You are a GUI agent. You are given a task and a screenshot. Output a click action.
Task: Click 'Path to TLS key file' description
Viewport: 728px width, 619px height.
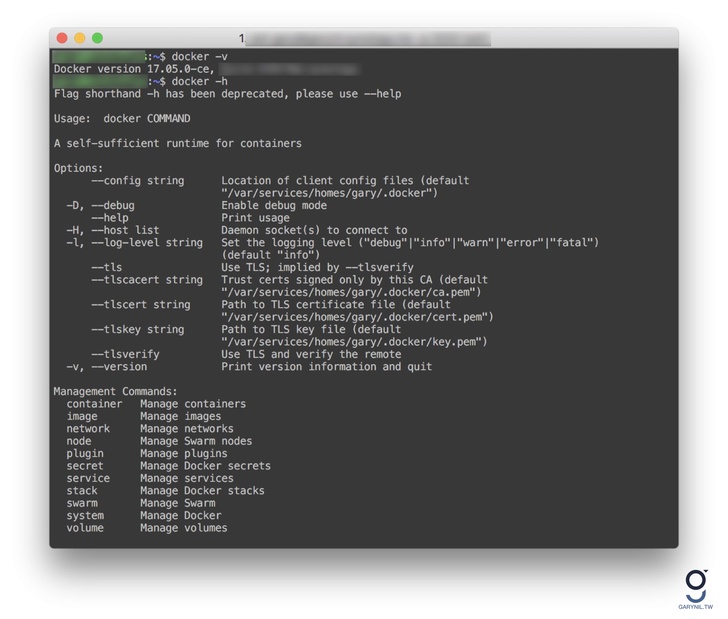283,329
